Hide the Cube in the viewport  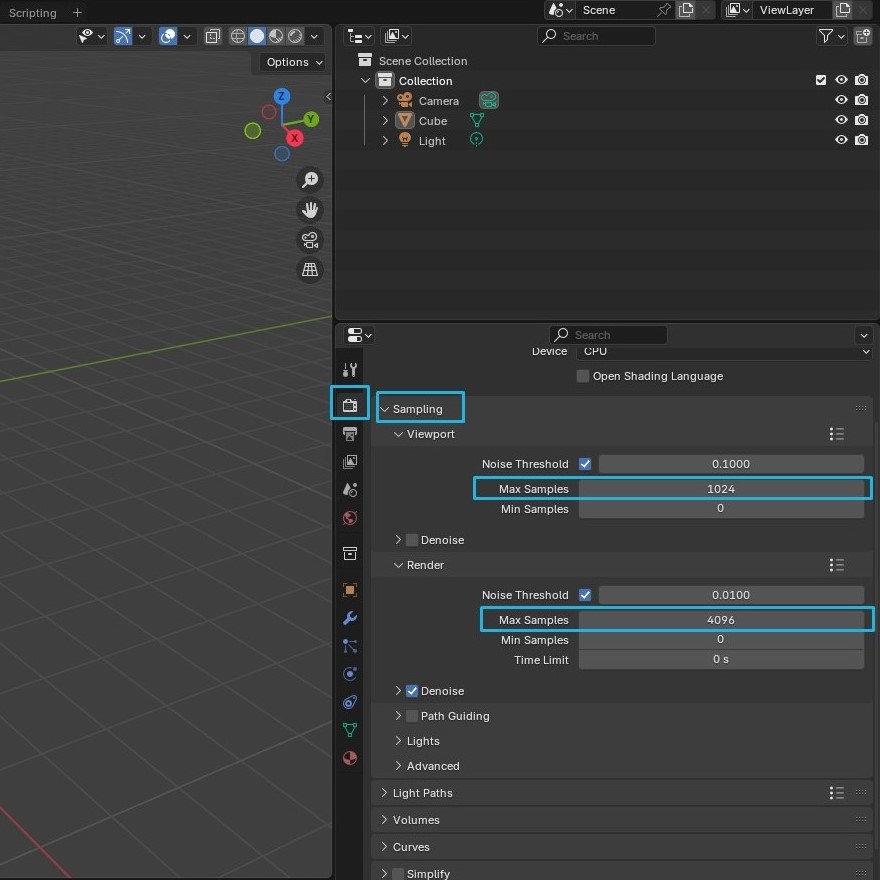point(841,120)
